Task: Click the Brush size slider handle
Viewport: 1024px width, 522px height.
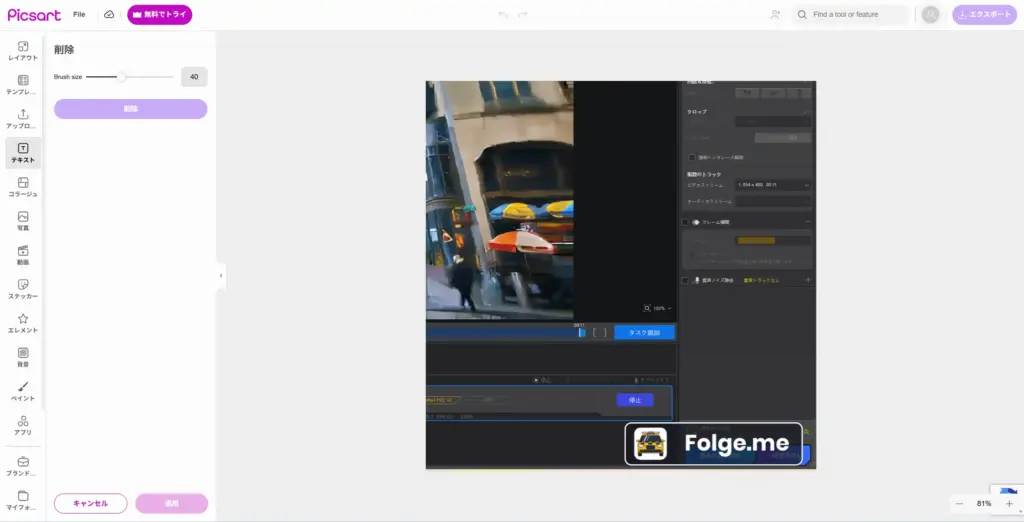Action: click(x=121, y=77)
